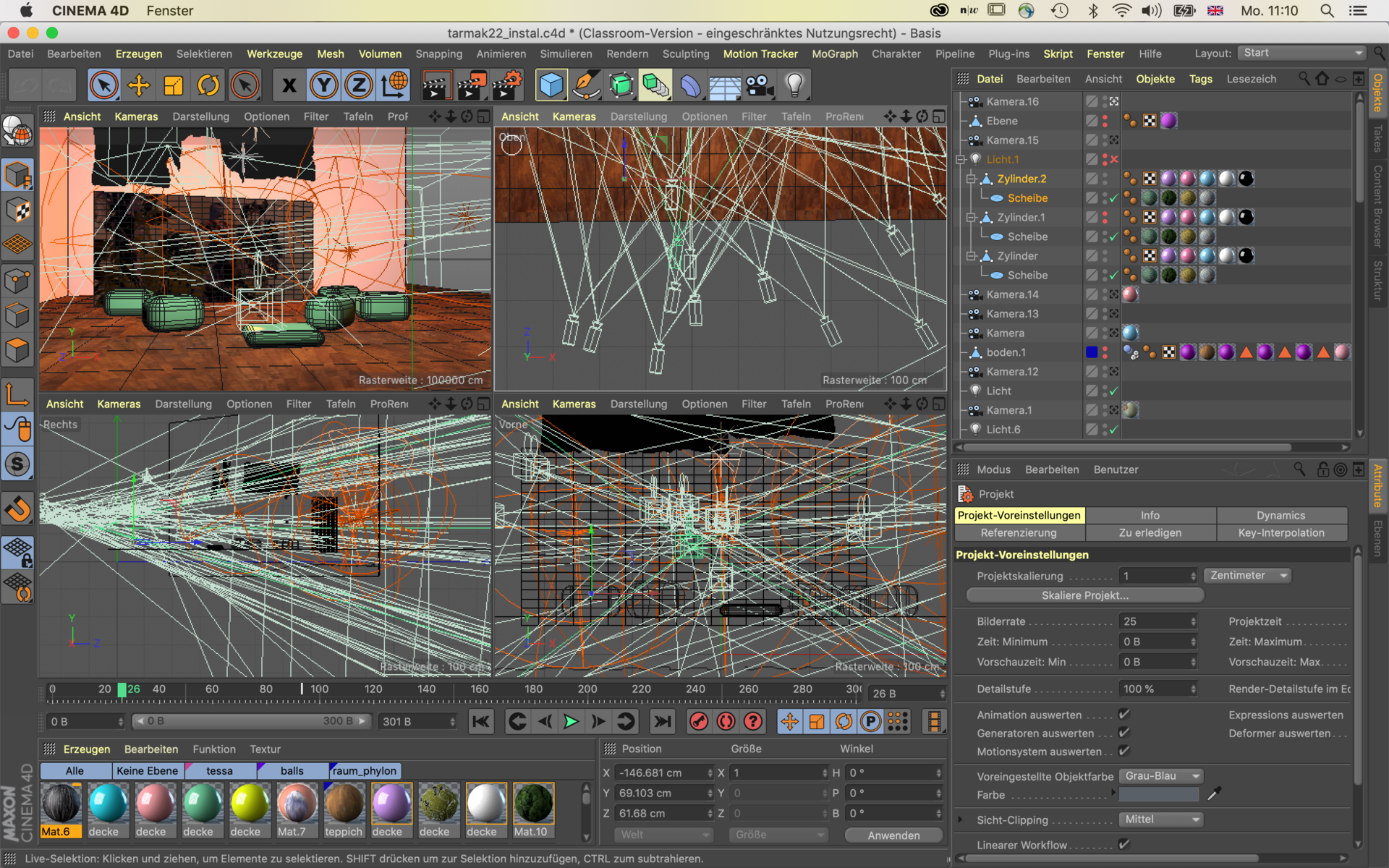Add a camera object from toolbar
1389x868 pixels.
pos(760,85)
